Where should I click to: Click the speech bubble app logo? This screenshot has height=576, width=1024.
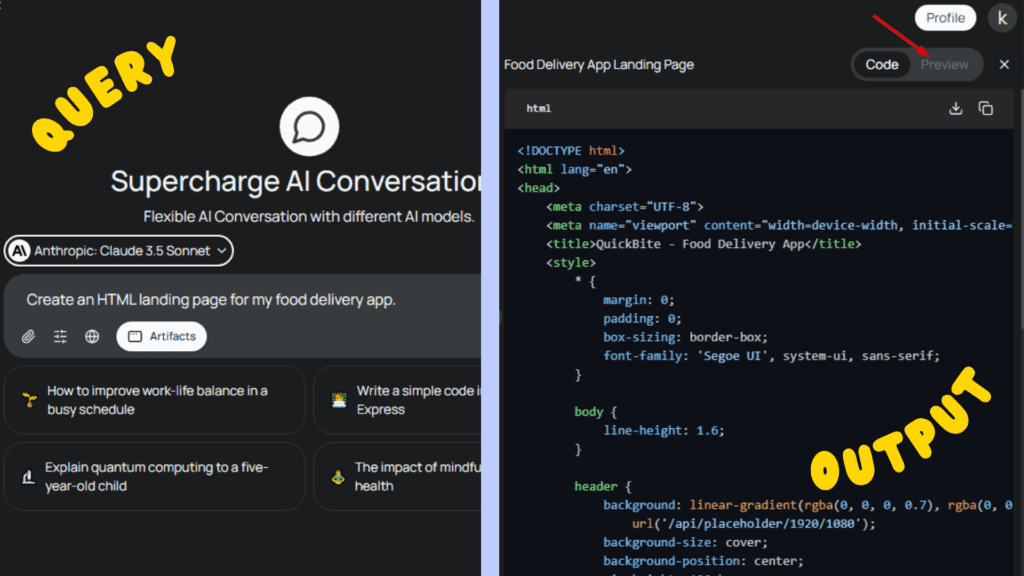[309, 124]
